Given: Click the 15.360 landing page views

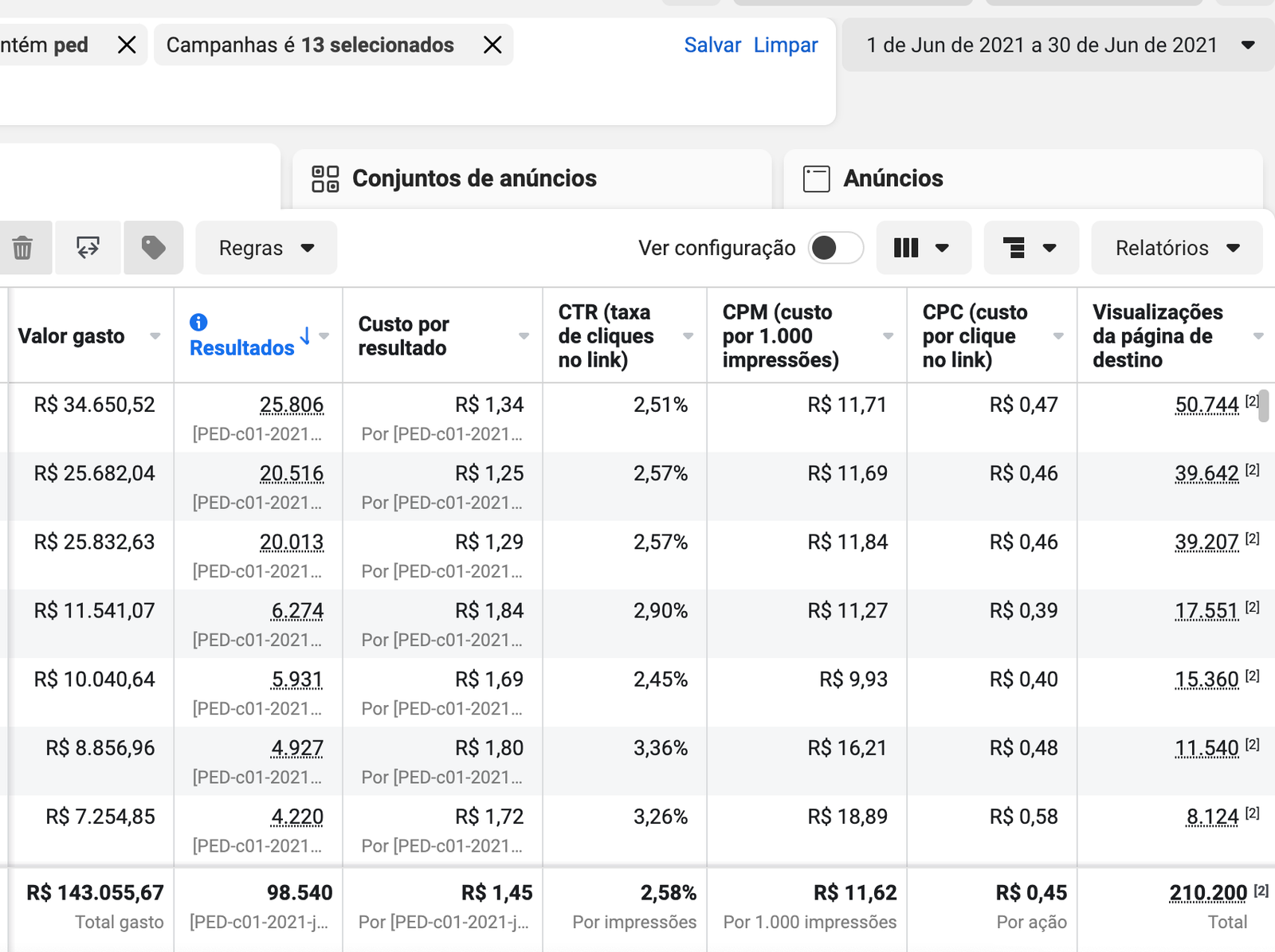Looking at the screenshot, I should [x=1206, y=680].
